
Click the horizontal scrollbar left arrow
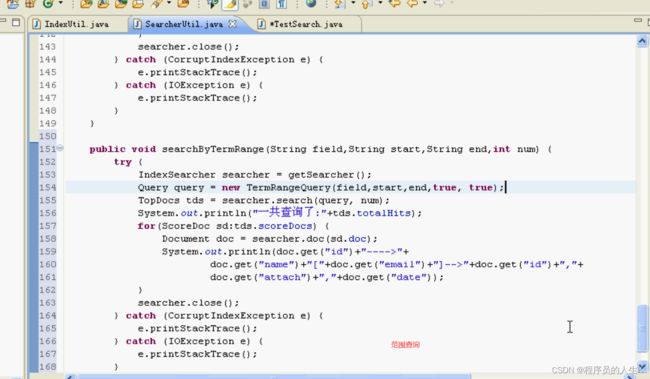70,377
